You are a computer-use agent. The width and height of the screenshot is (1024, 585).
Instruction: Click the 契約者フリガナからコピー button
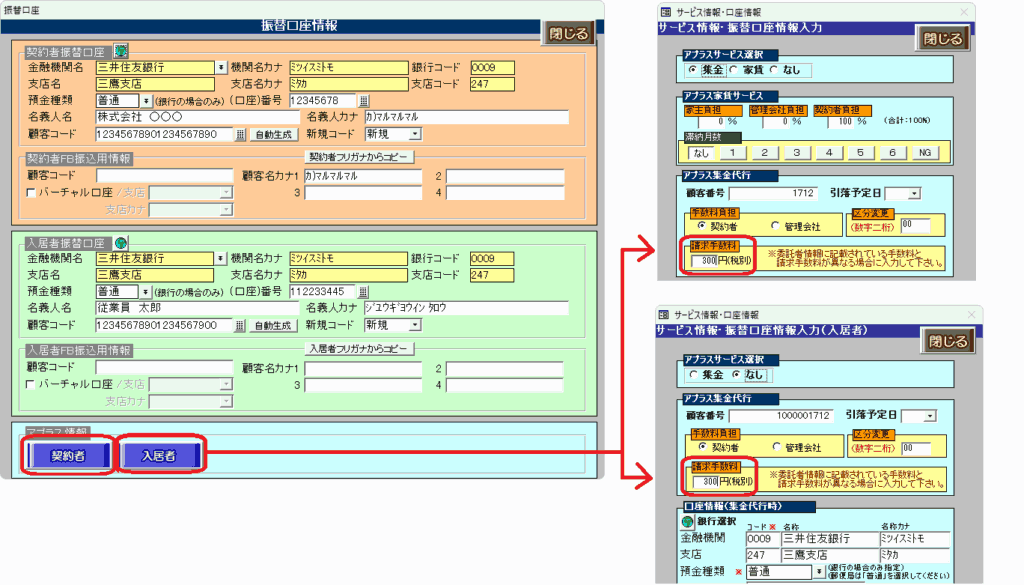coord(359,158)
